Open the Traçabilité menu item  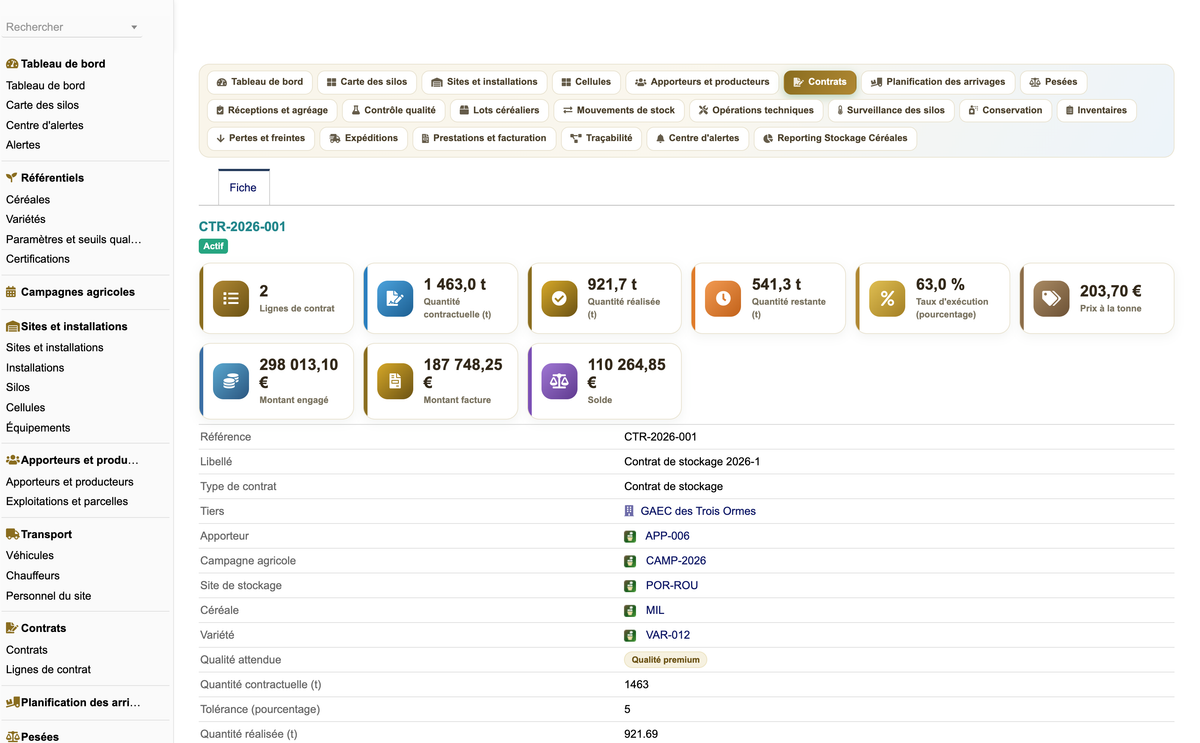(601, 138)
